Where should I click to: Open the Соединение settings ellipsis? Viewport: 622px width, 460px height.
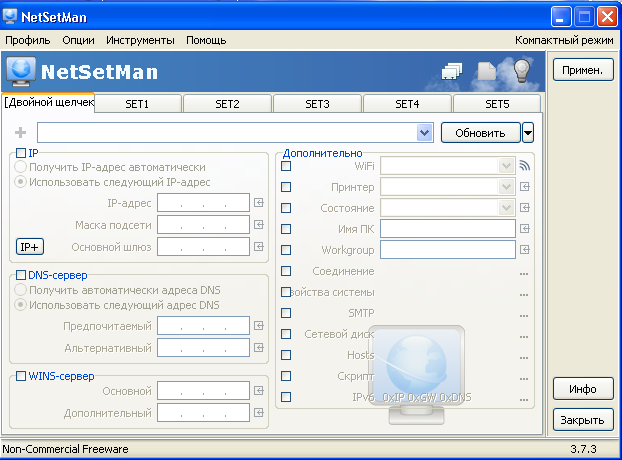tap(524, 274)
